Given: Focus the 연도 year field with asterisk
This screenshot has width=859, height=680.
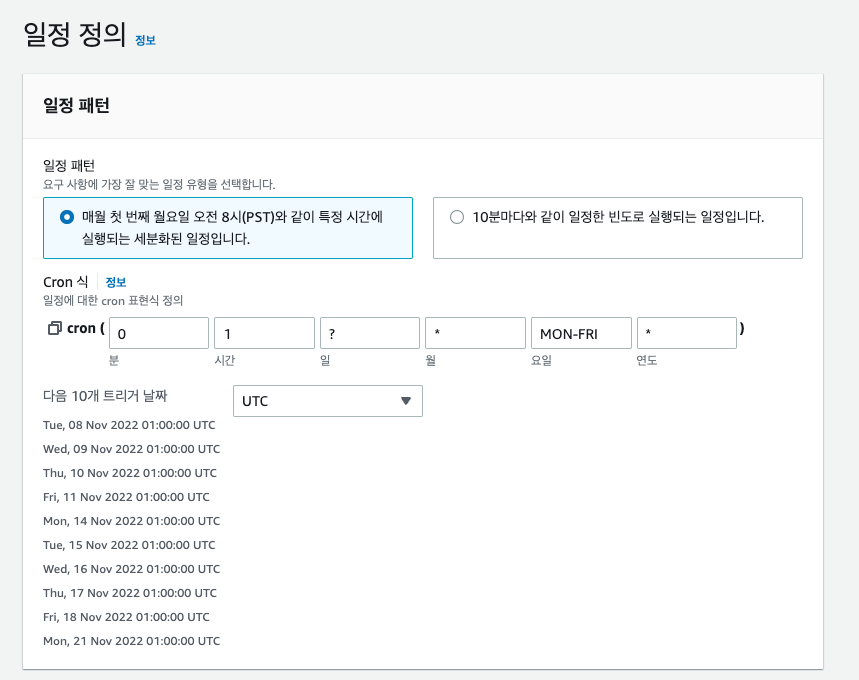Looking at the screenshot, I should pos(687,333).
